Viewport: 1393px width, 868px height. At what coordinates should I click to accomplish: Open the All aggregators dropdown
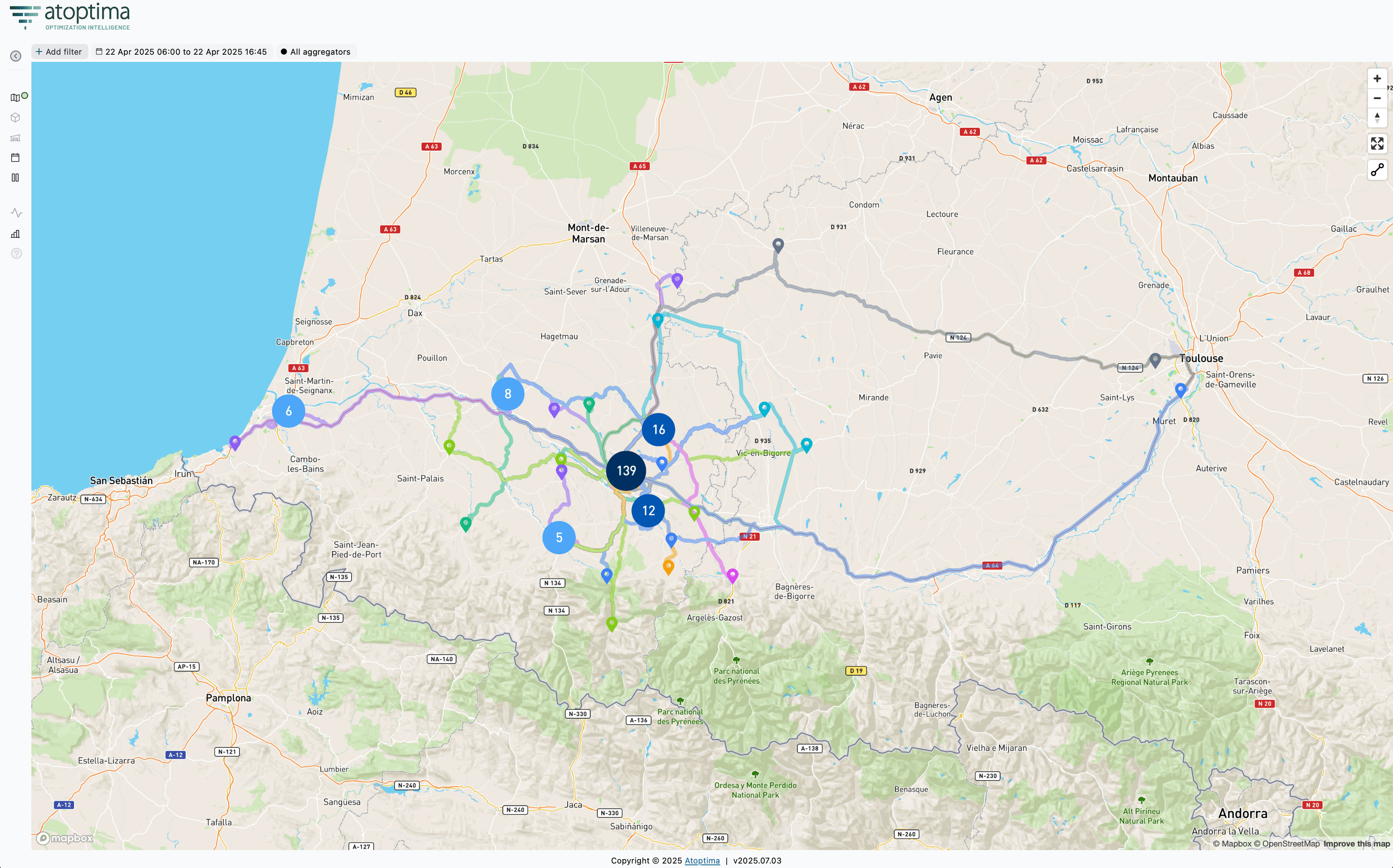[x=316, y=52]
